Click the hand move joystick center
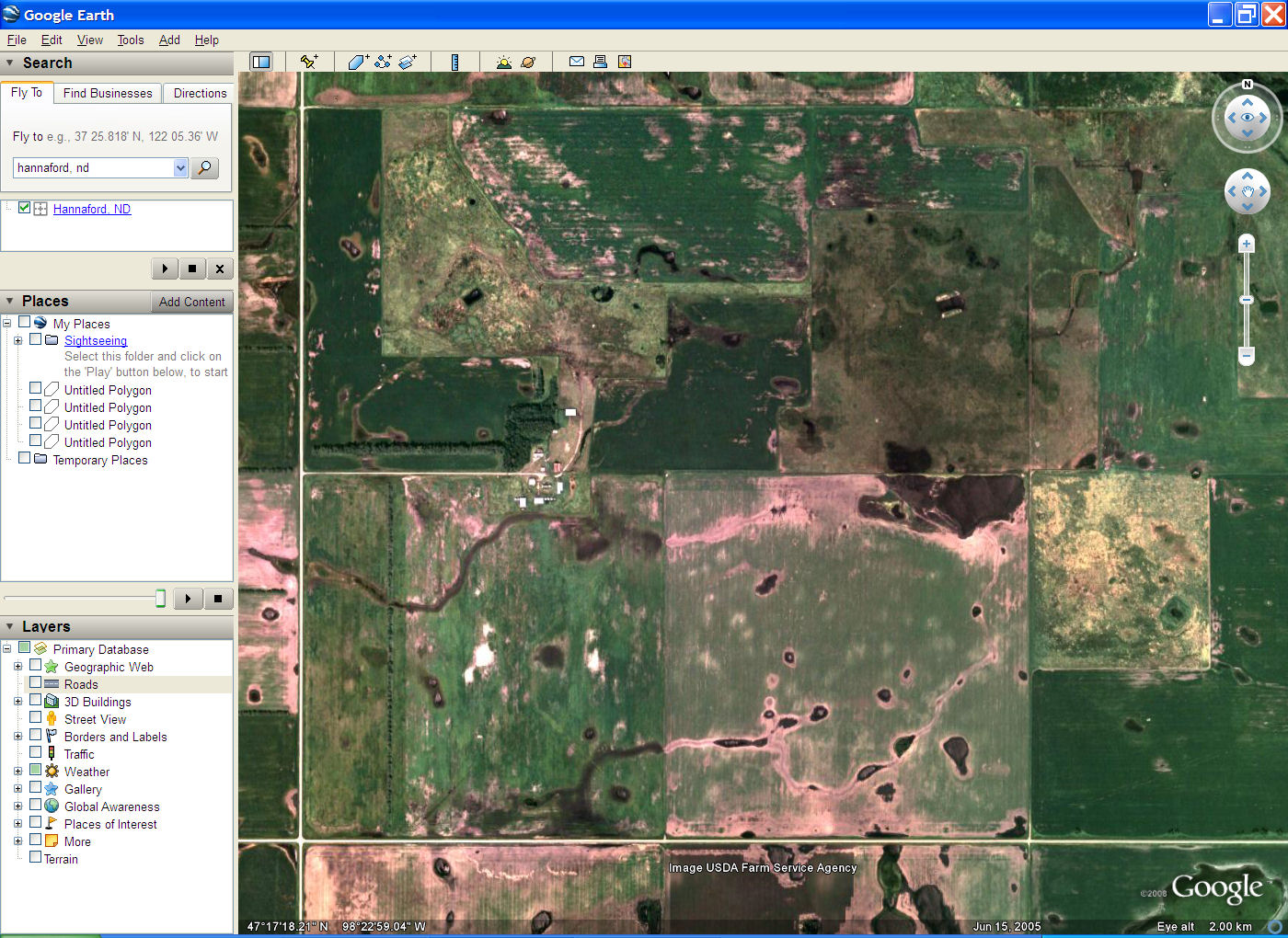Viewport: 1288px width, 938px height. (1248, 192)
